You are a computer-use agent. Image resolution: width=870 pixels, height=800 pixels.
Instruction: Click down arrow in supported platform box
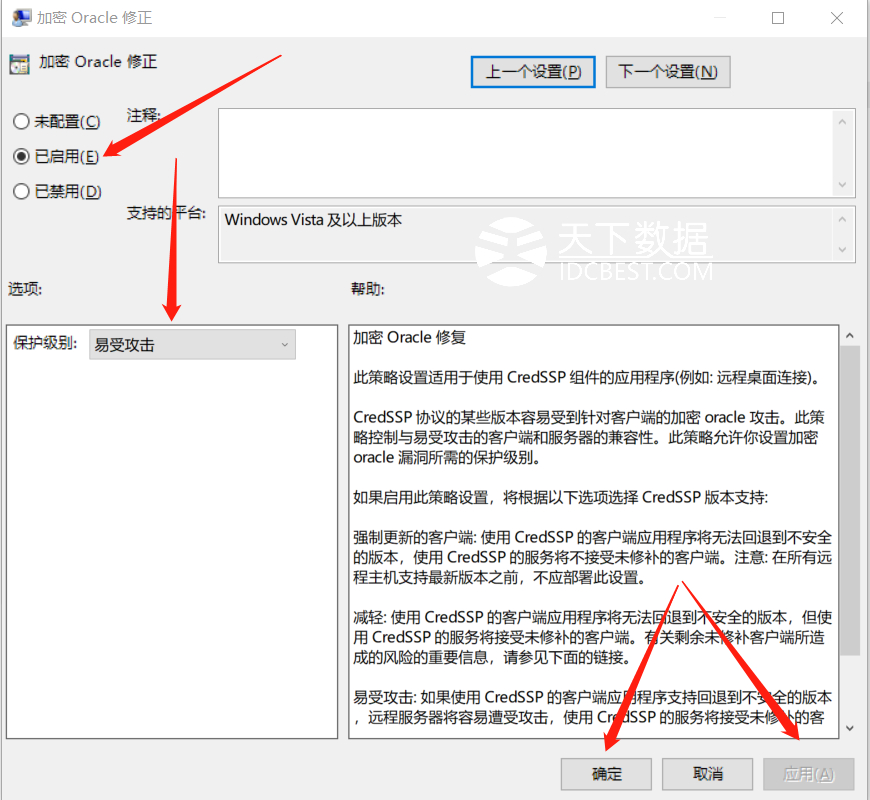843,250
